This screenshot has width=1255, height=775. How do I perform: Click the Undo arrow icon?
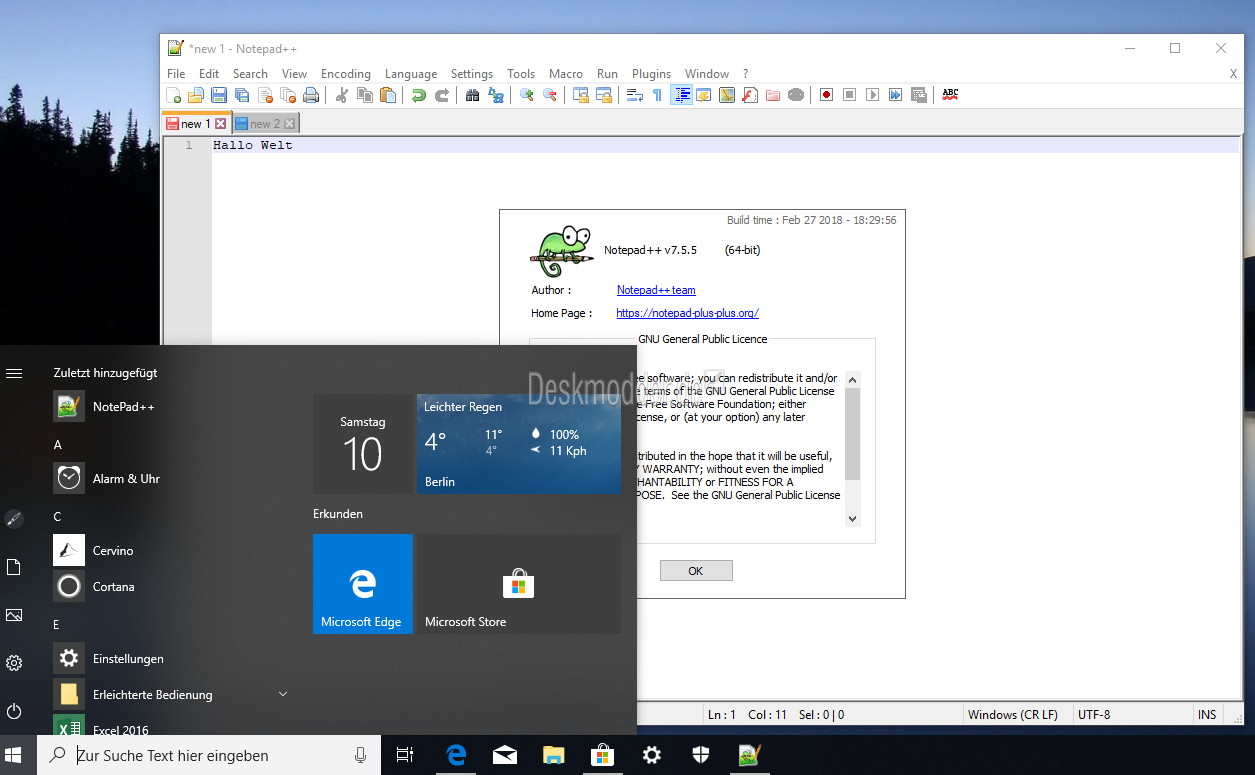tap(418, 95)
